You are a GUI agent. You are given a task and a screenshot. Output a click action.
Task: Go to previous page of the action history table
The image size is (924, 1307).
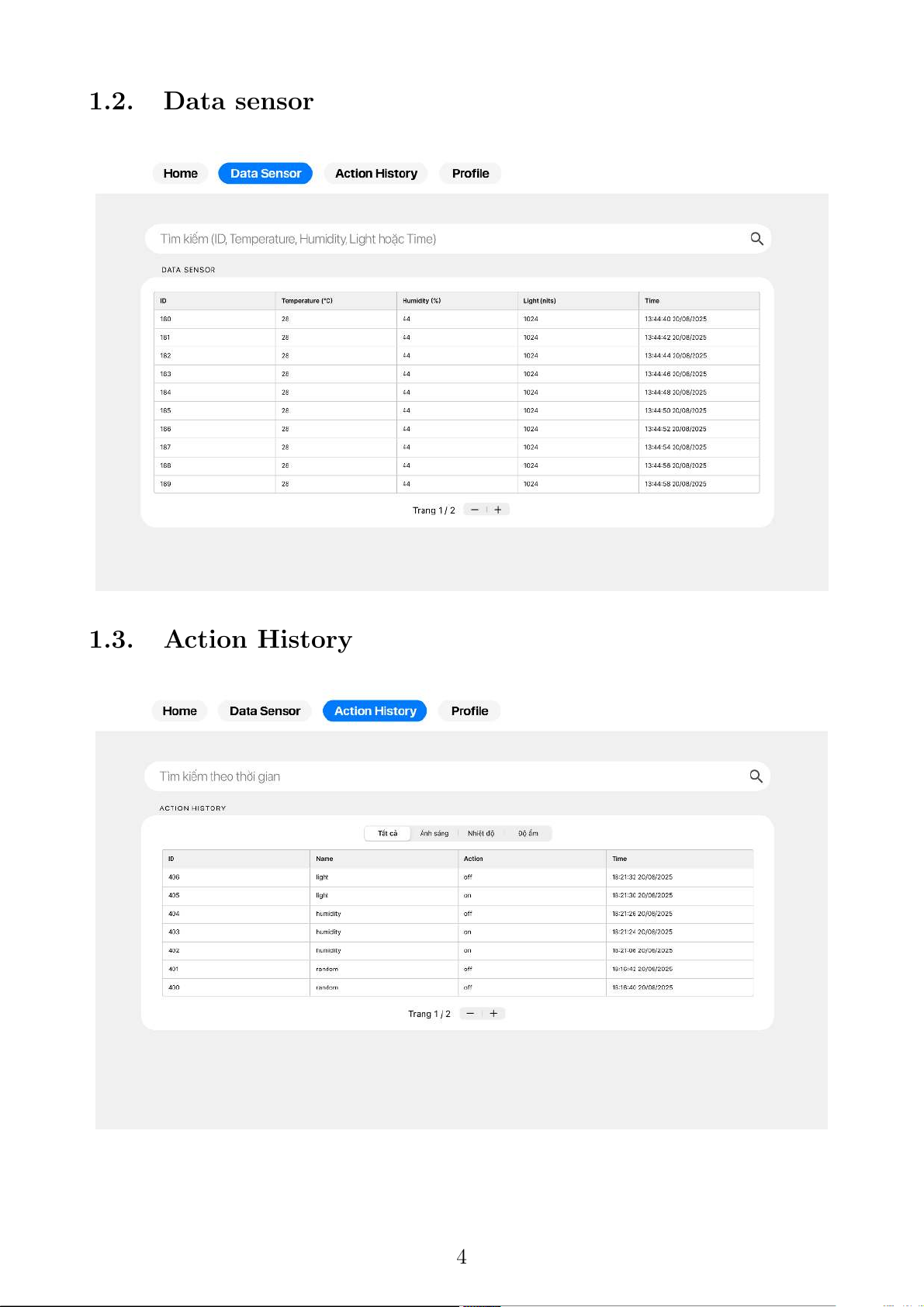tap(470, 1013)
